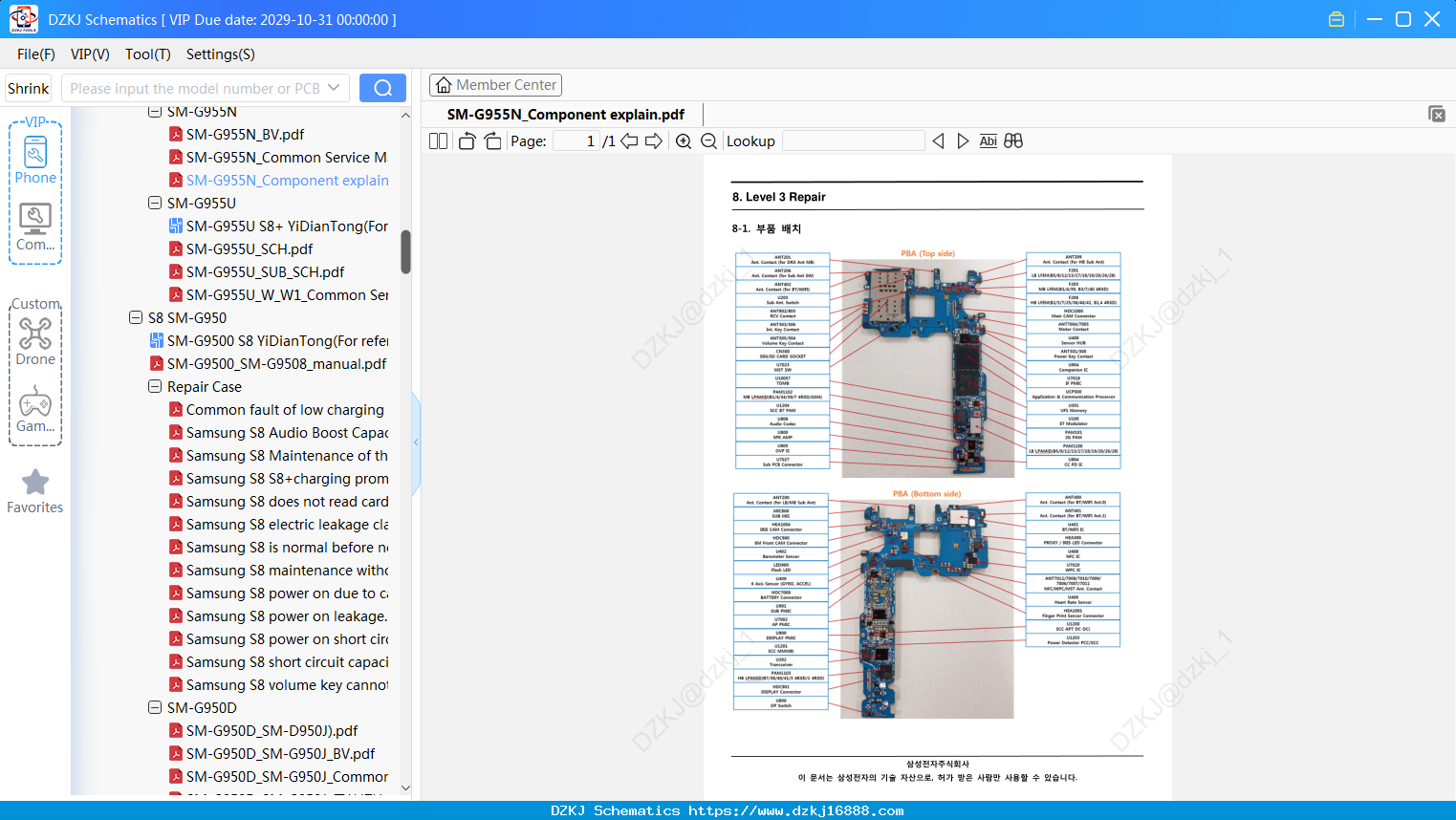This screenshot has height=820, width=1456.
Task: Open Samsung S8 does not read card
Action: [x=278, y=501]
